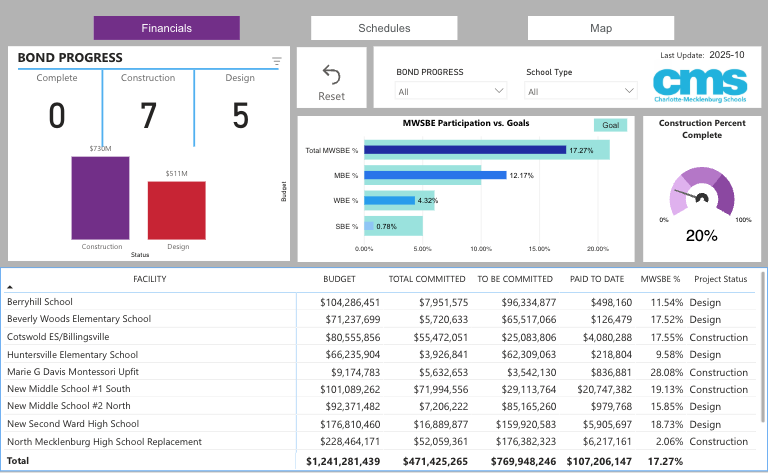Select the New Second Ward High School row
This screenshot has height=473, width=768.
(150, 423)
